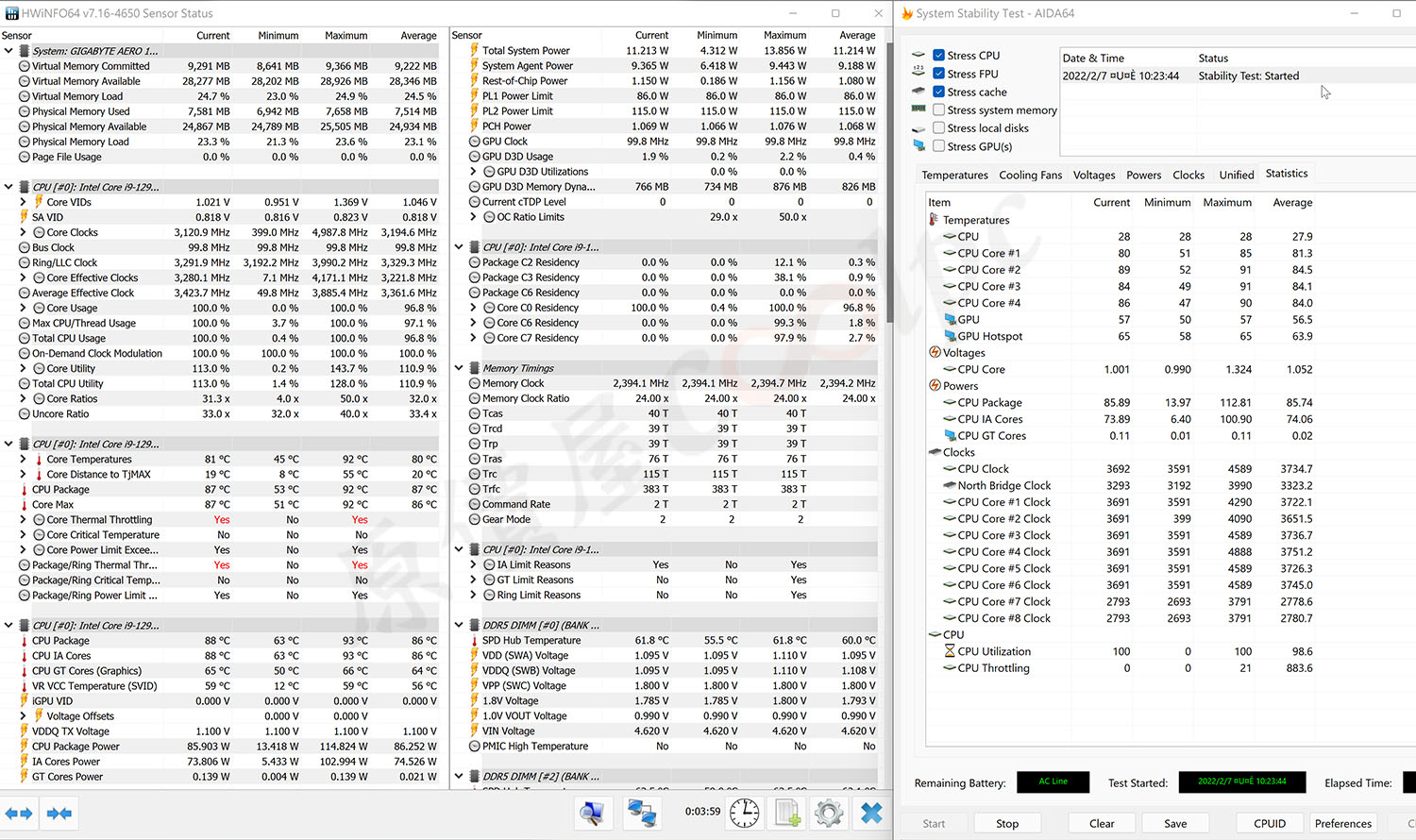Viewport: 1416px width, 840px height.
Task: Uncheck the Stress FPU checkbox
Action: click(938, 74)
